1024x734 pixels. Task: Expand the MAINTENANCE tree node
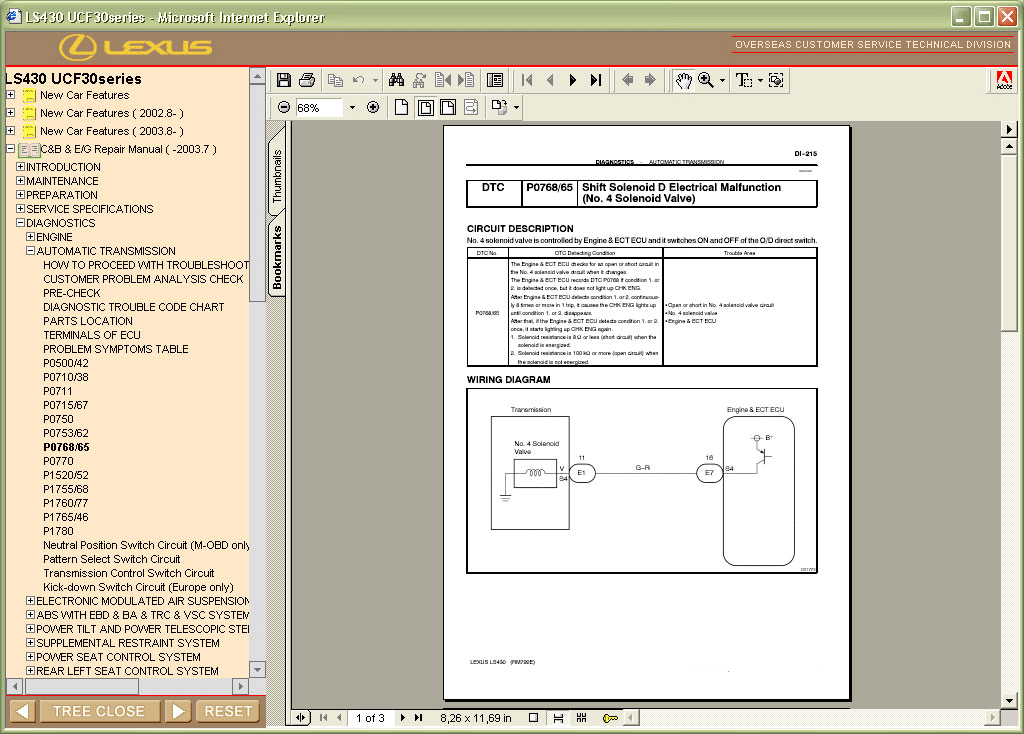pos(20,181)
